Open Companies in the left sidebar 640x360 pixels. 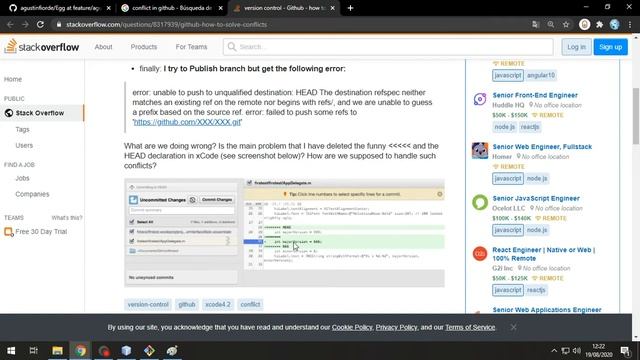tap(32, 194)
